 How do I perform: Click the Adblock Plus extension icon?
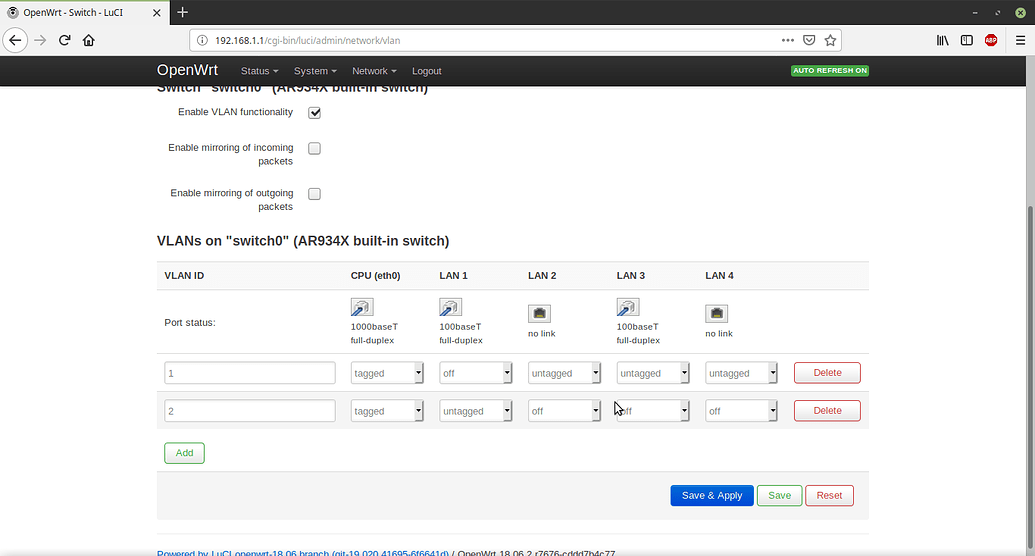click(990, 40)
